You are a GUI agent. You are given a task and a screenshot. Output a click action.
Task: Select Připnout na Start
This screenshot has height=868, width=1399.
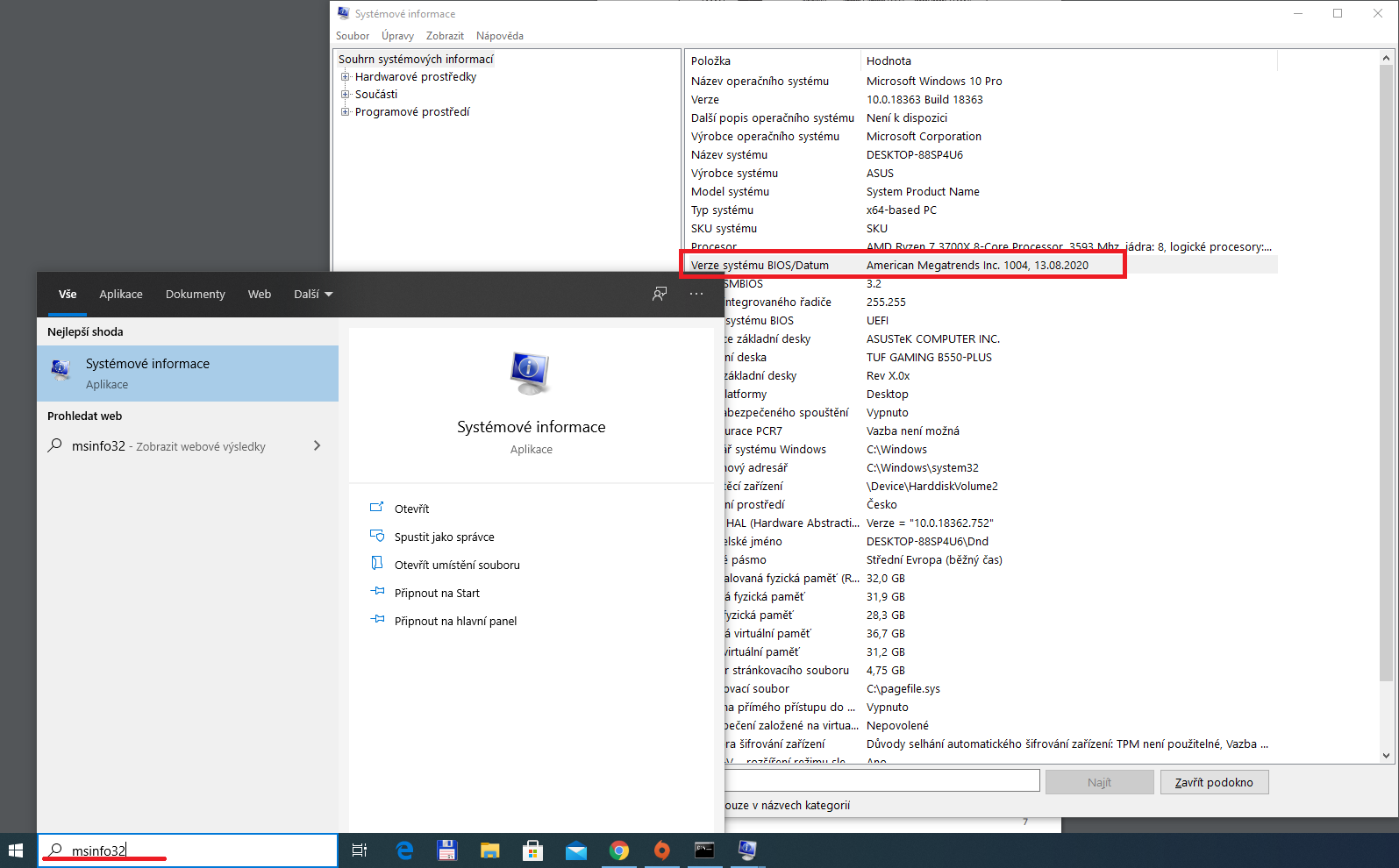[x=437, y=593]
